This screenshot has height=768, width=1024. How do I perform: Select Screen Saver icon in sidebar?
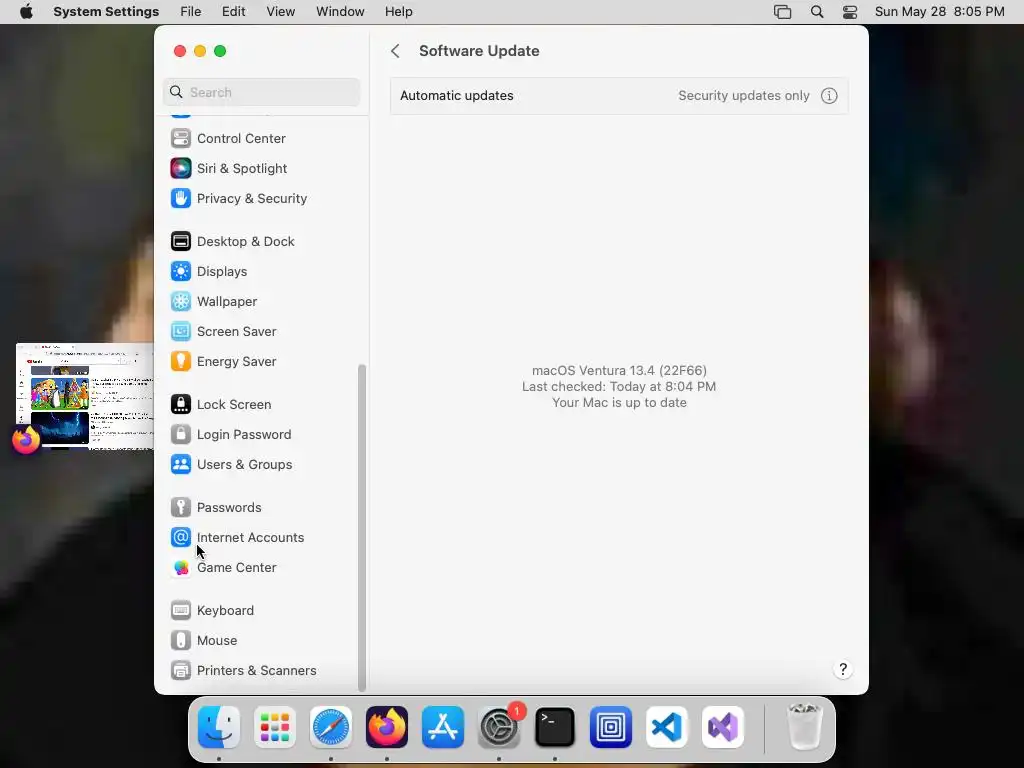click(x=181, y=332)
